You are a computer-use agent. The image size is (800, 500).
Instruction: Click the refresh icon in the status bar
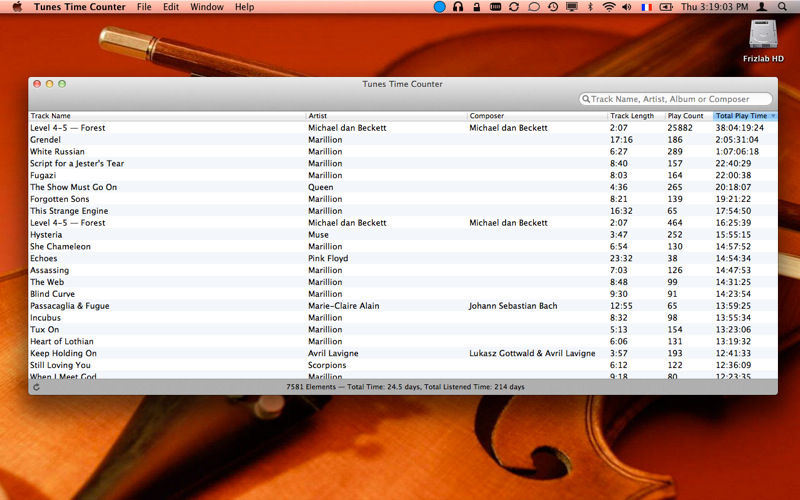[36, 387]
